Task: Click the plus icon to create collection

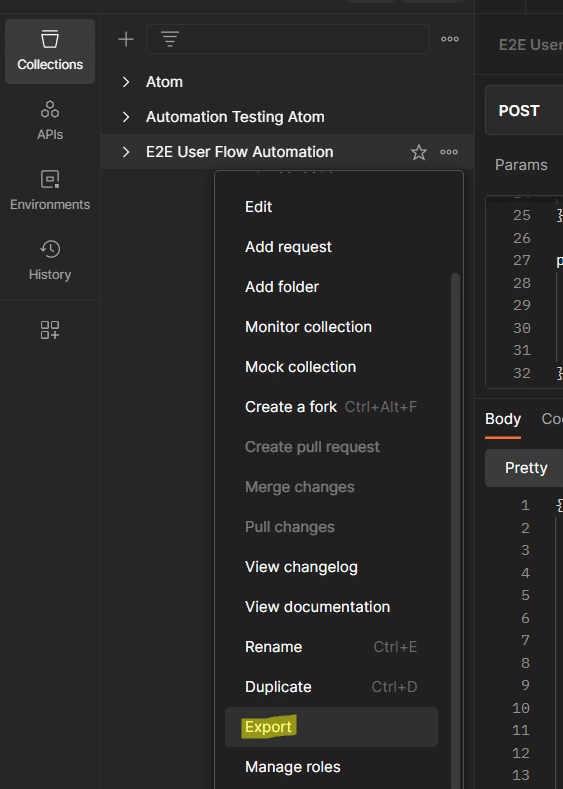Action: [126, 39]
